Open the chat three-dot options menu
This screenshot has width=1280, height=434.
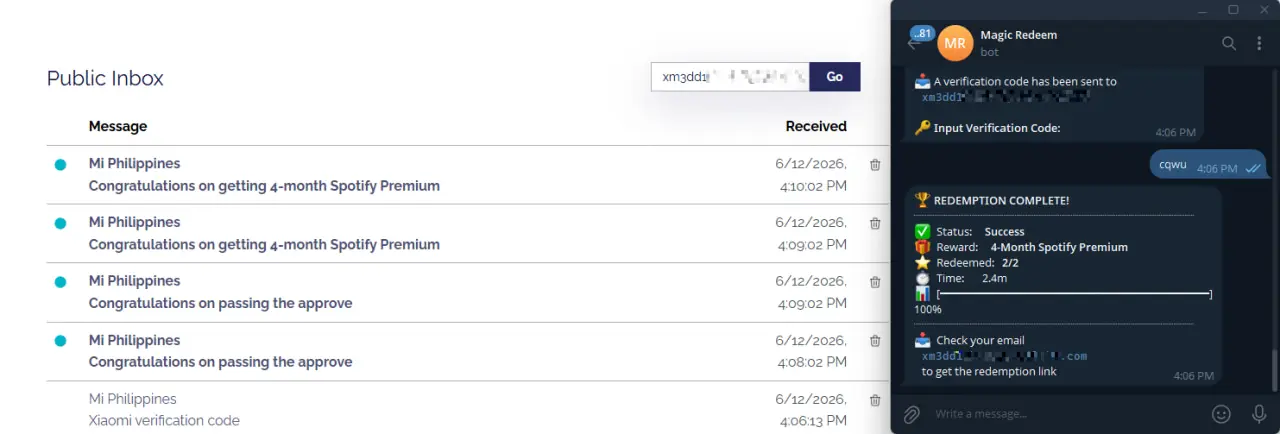[x=1259, y=43]
